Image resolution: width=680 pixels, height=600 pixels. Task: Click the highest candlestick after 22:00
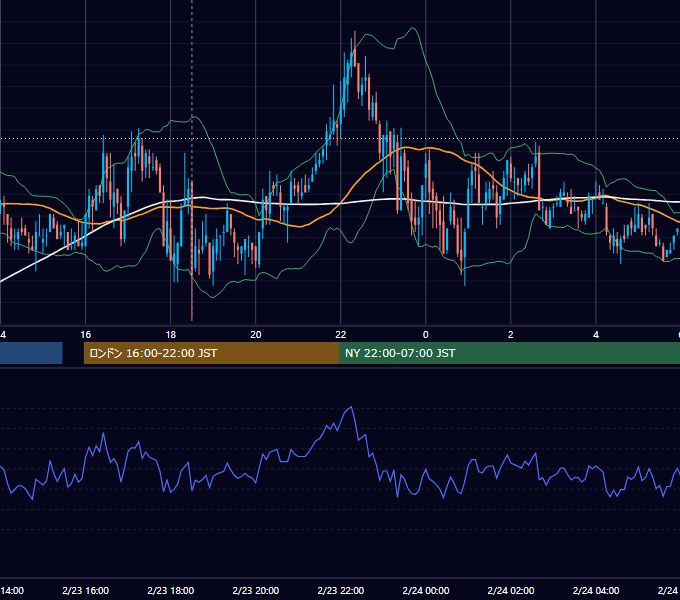[x=355, y=49]
